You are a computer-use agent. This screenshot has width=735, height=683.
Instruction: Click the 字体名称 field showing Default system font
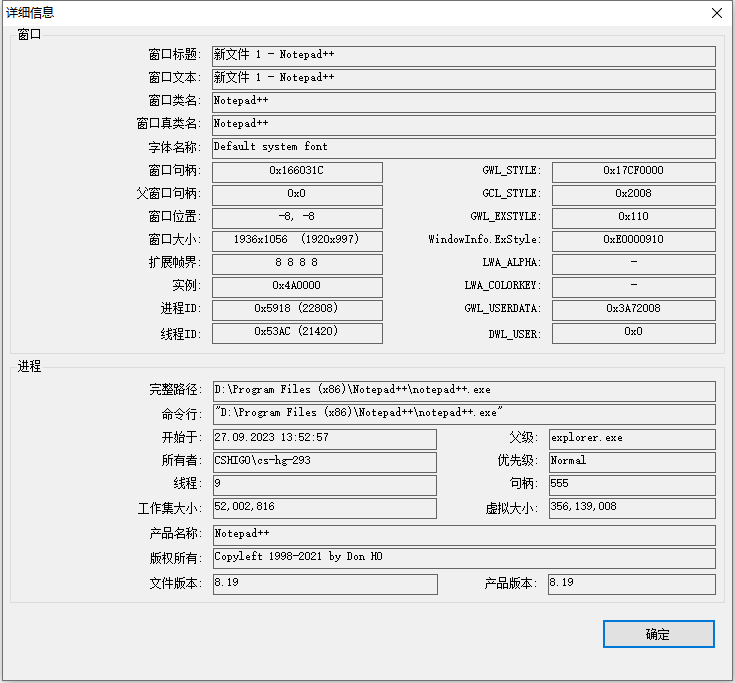[464, 148]
